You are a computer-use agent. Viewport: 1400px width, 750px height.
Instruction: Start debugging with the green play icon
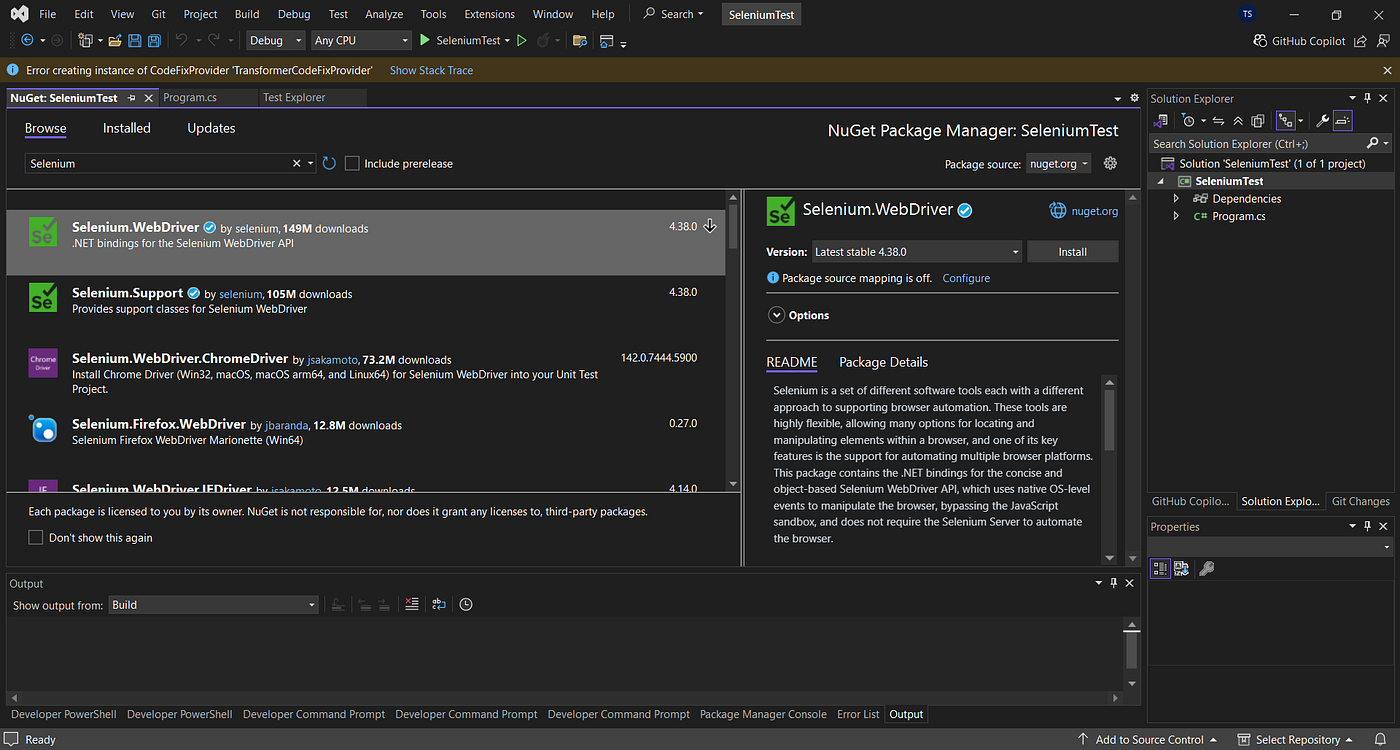(x=425, y=41)
